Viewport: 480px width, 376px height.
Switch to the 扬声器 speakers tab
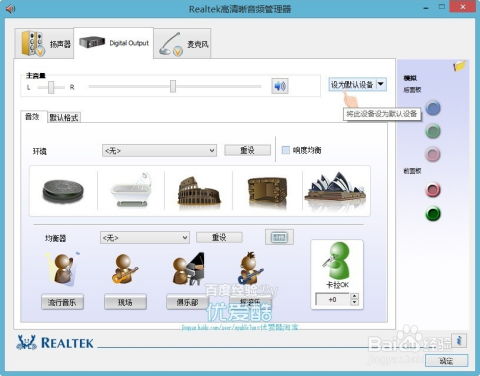tap(44, 44)
